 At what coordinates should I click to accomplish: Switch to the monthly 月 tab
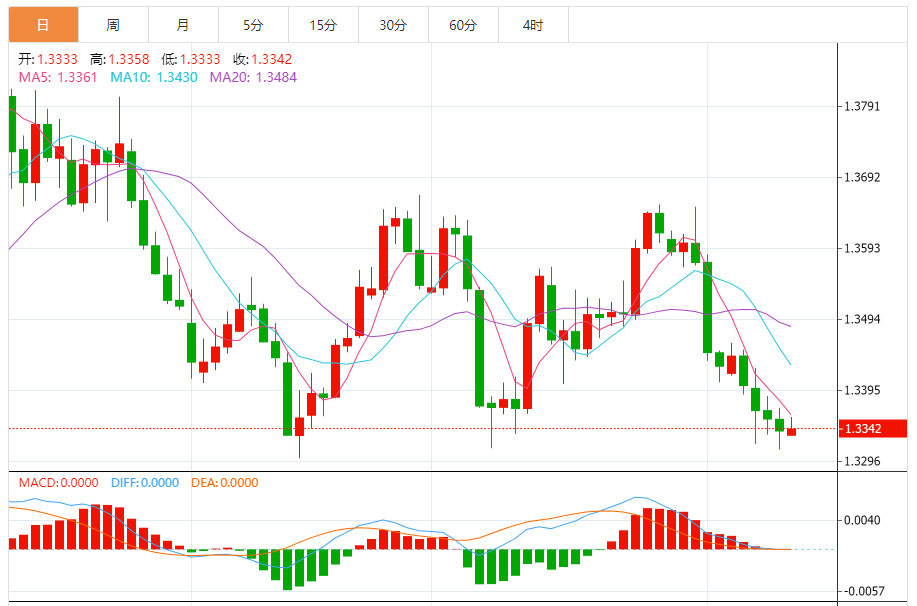click(184, 25)
